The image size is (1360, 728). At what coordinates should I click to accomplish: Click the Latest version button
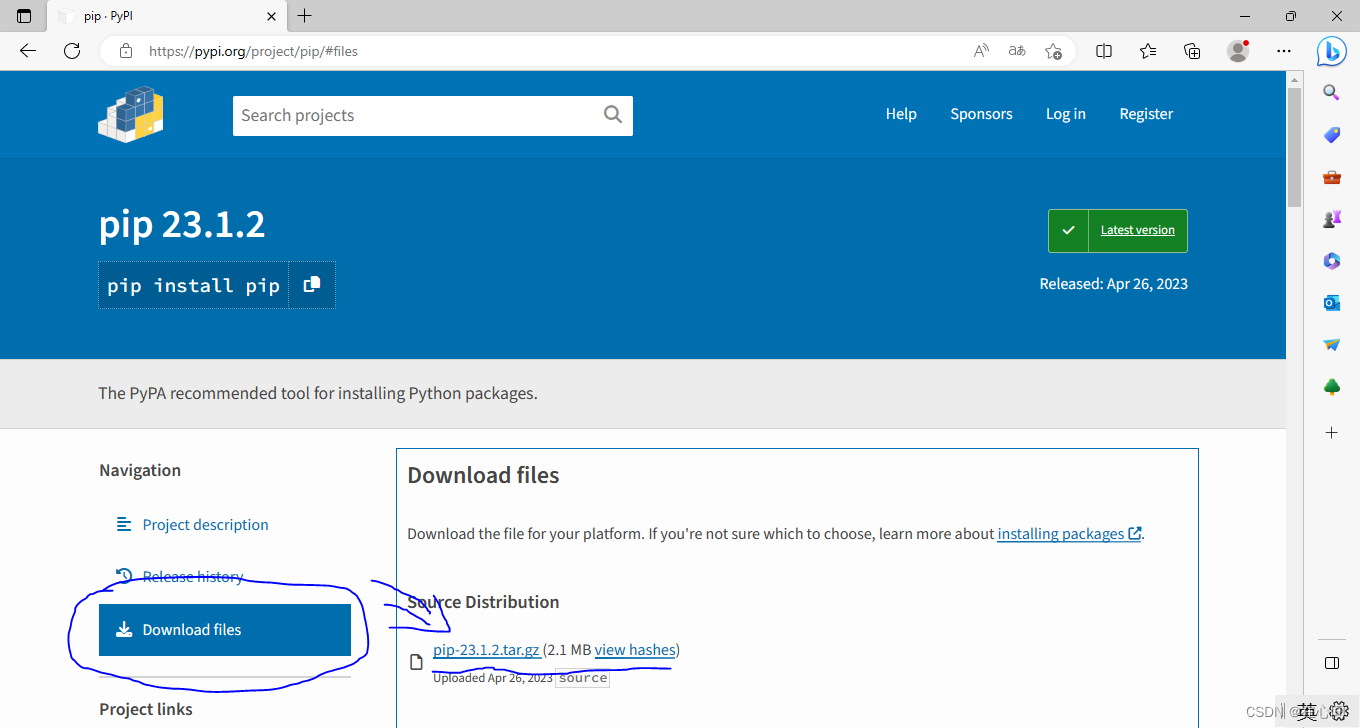[1118, 231]
